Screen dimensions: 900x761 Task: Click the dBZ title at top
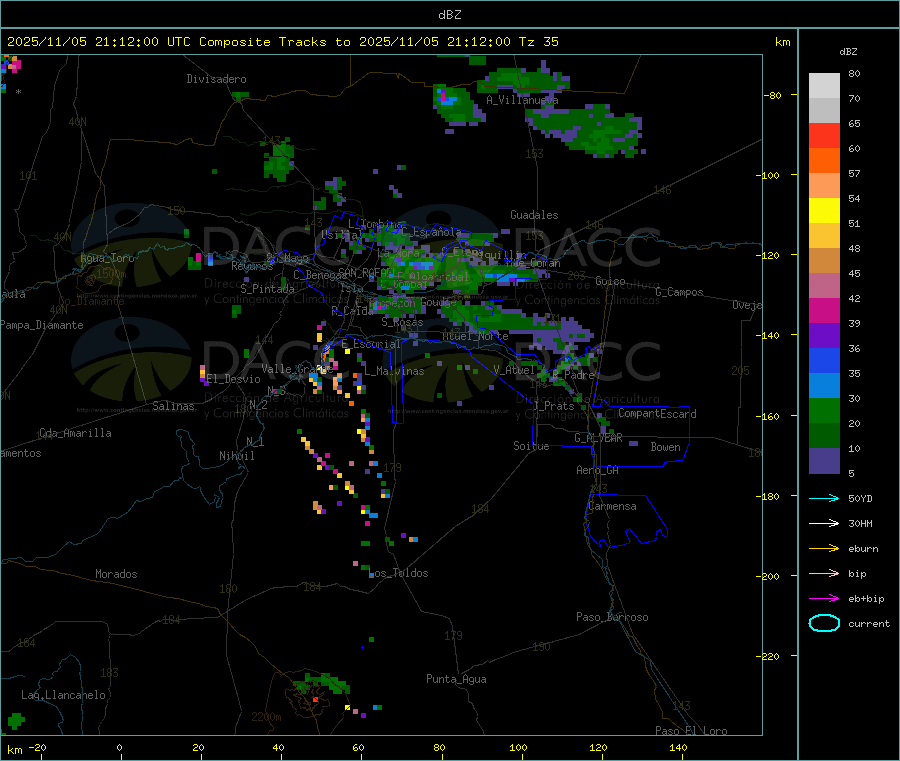click(x=449, y=15)
